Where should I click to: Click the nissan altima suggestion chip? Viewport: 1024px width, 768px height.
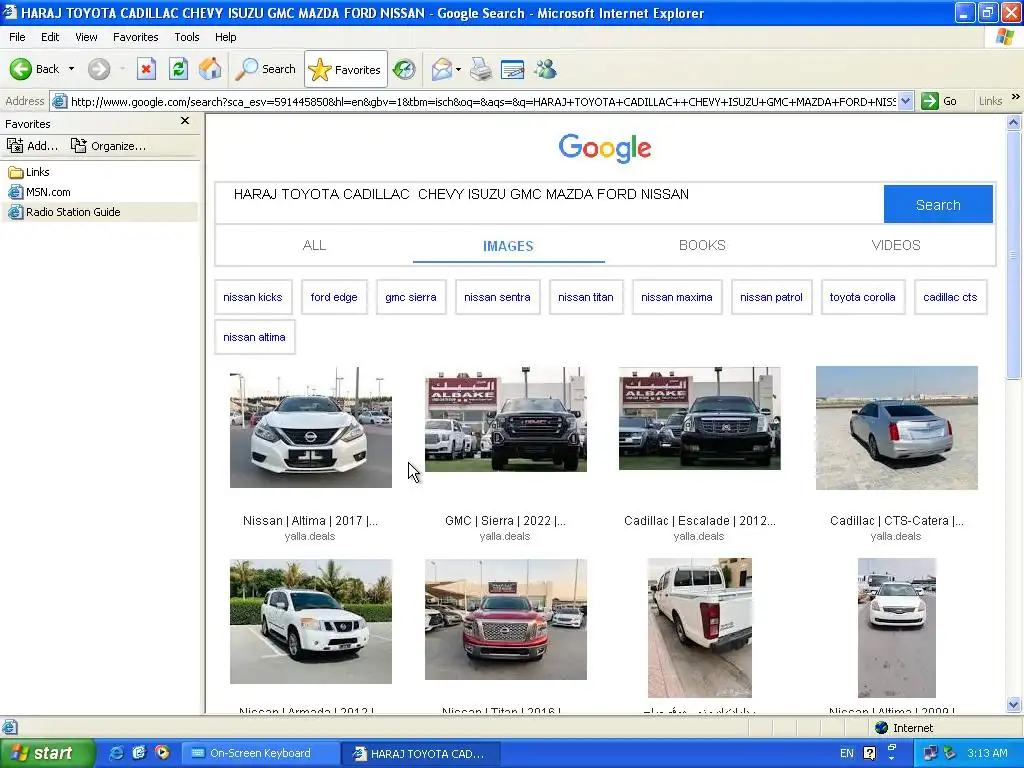[254, 337]
